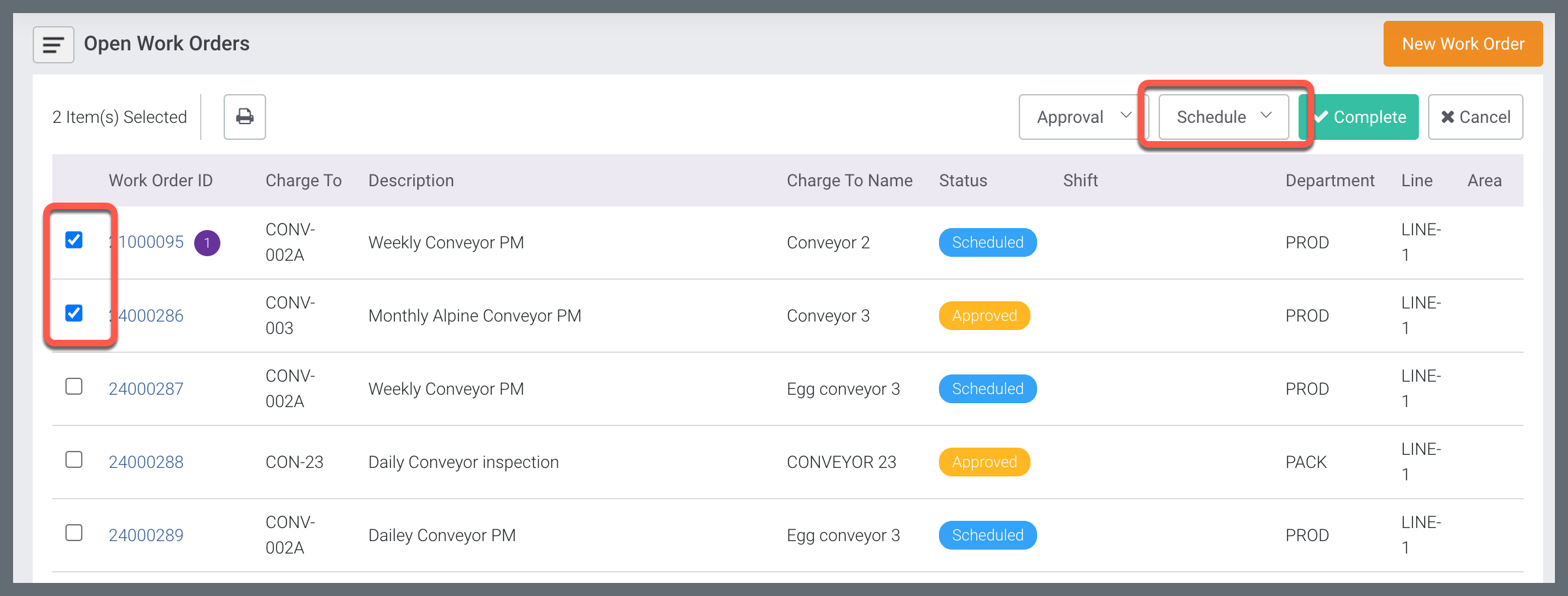
Task: Click the Line column header
Action: 1417,180
